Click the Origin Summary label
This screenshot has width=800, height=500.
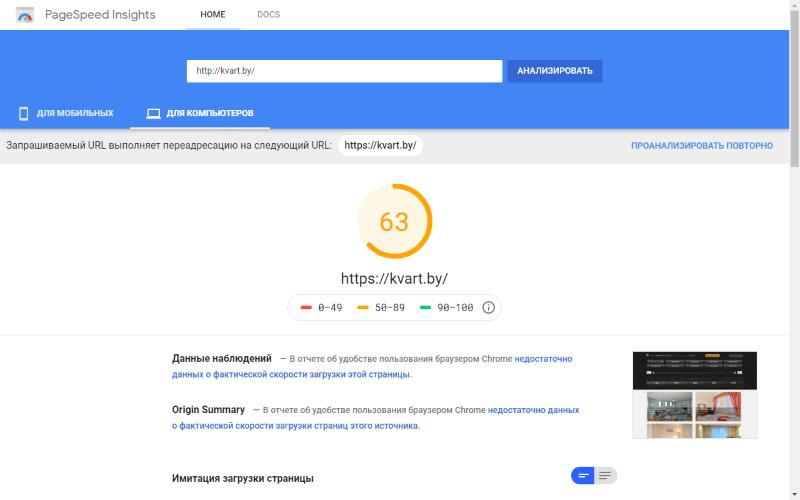tap(208, 410)
